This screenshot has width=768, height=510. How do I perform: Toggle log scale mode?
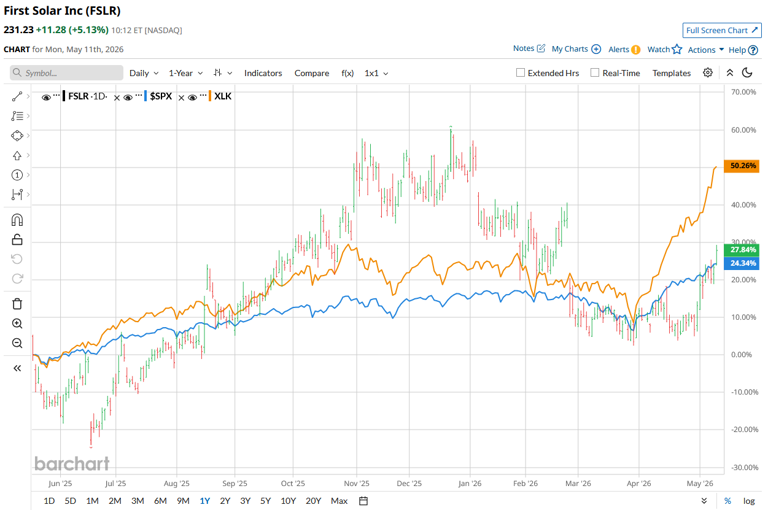(x=748, y=501)
